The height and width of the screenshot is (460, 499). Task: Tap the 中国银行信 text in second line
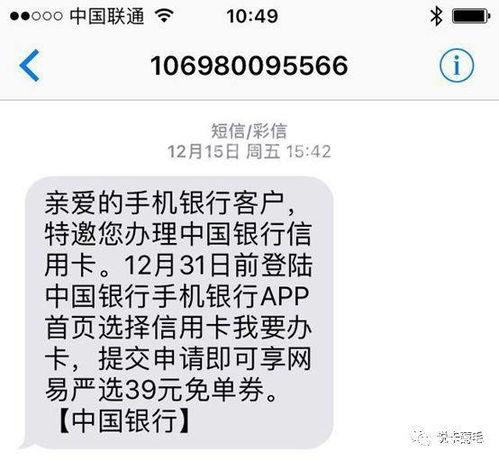click(x=246, y=234)
